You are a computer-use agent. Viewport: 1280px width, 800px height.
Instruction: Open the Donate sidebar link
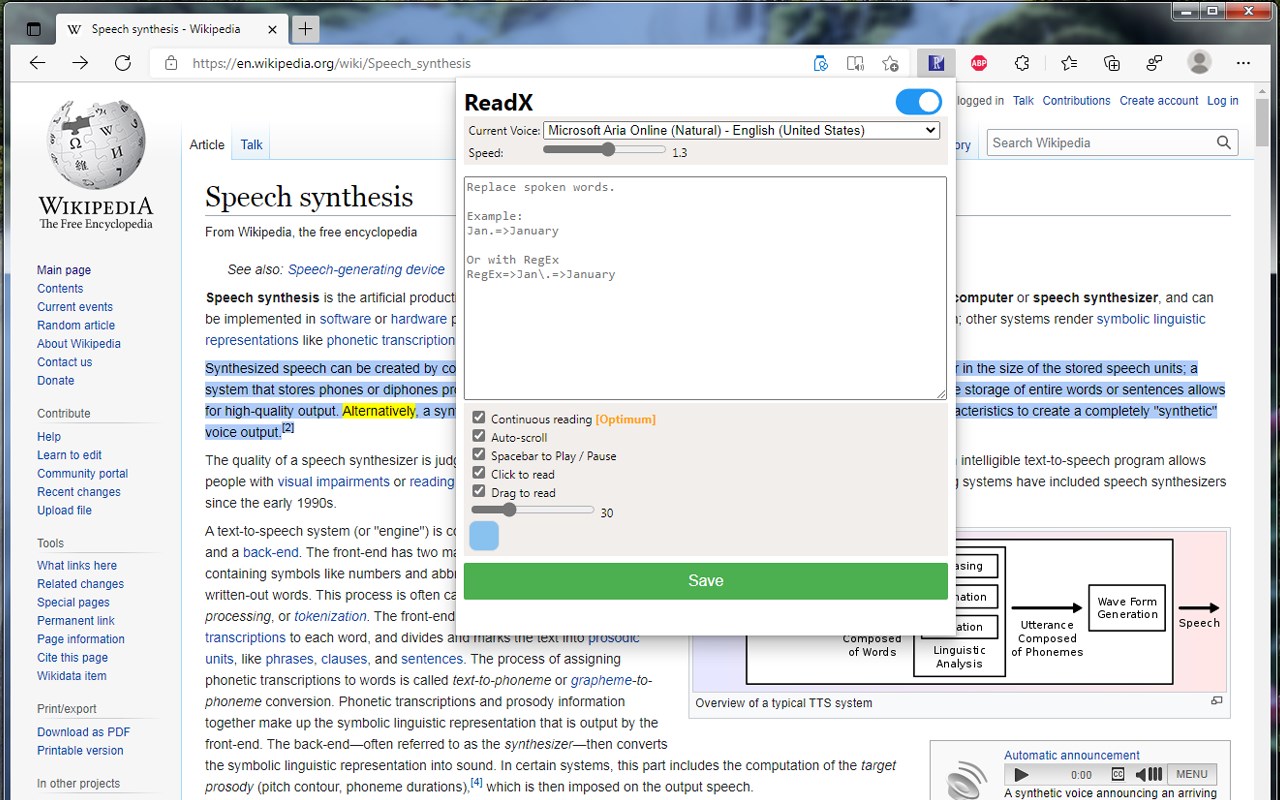pyautogui.click(x=56, y=380)
